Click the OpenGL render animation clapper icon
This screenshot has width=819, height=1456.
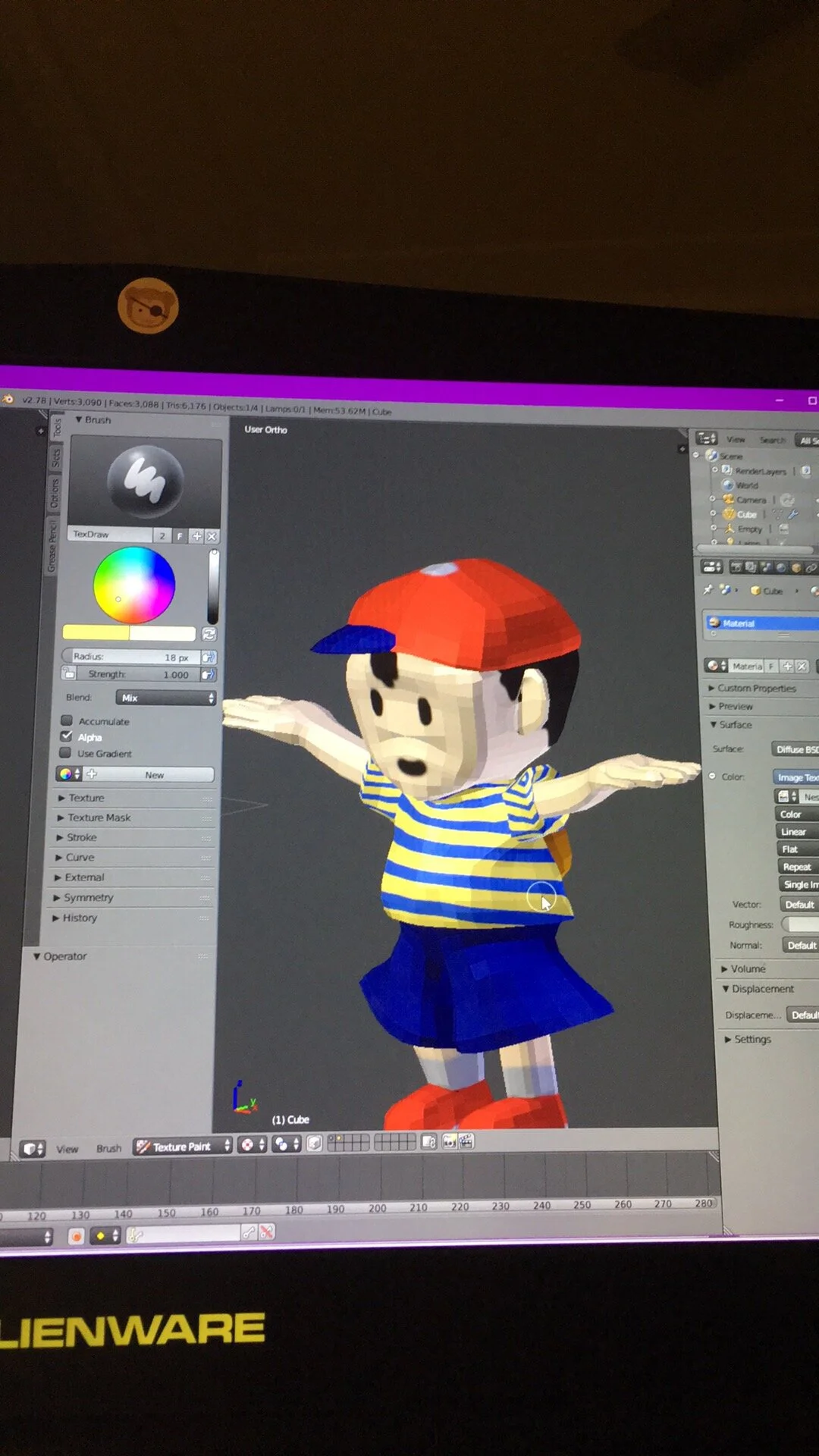click(466, 1141)
